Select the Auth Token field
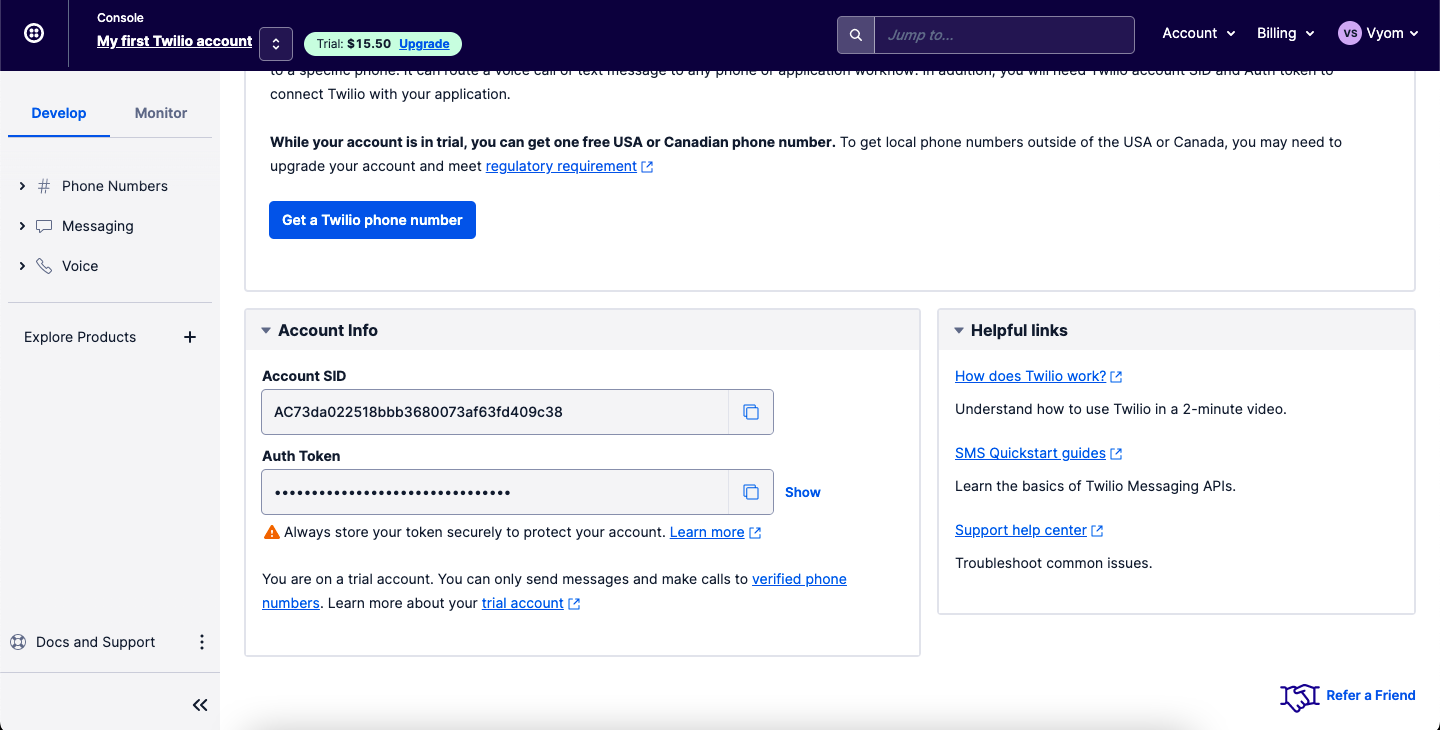 [495, 492]
